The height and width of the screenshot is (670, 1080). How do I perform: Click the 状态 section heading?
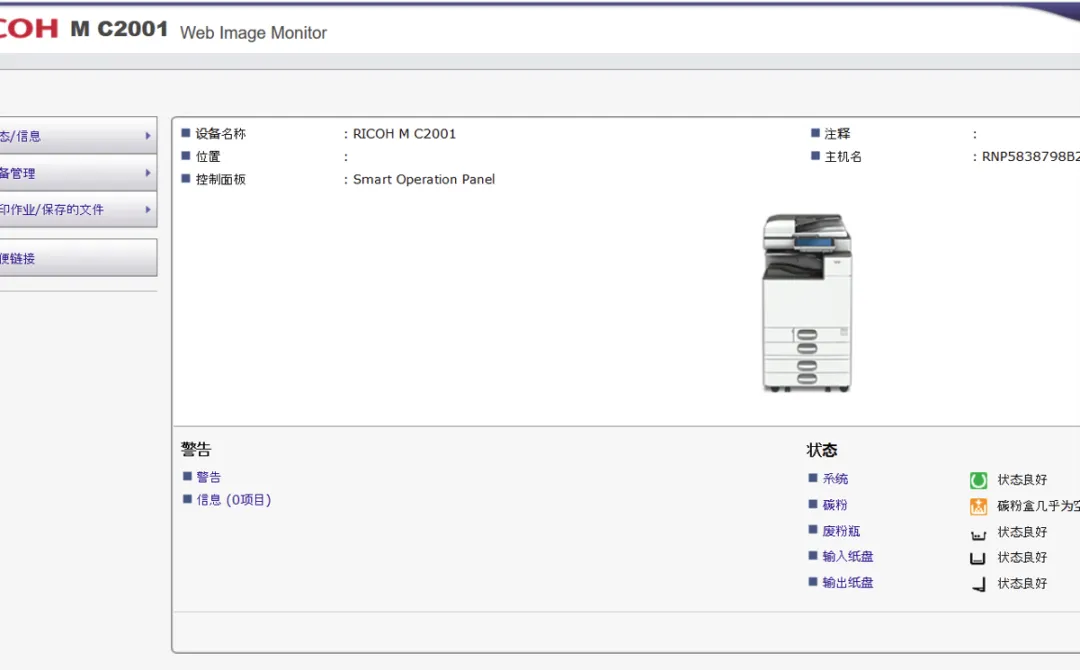coord(822,450)
